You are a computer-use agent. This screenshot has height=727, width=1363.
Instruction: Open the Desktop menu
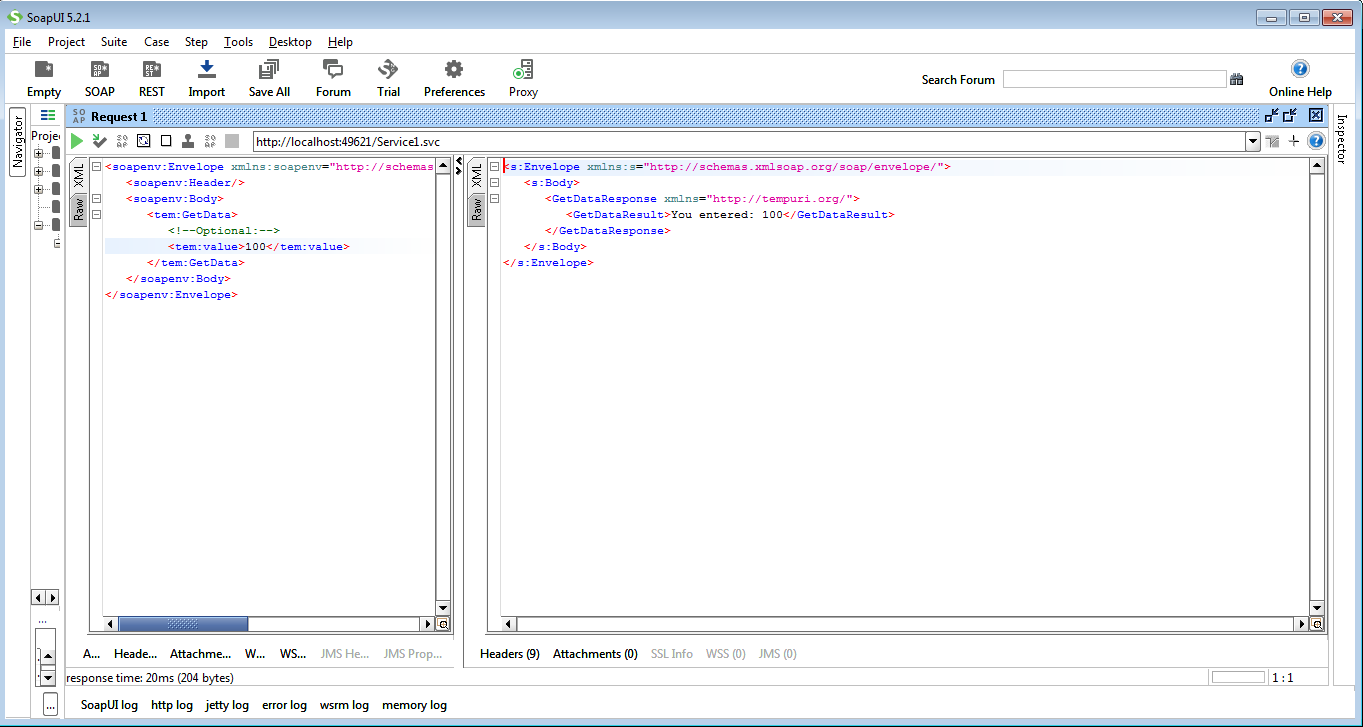click(290, 42)
